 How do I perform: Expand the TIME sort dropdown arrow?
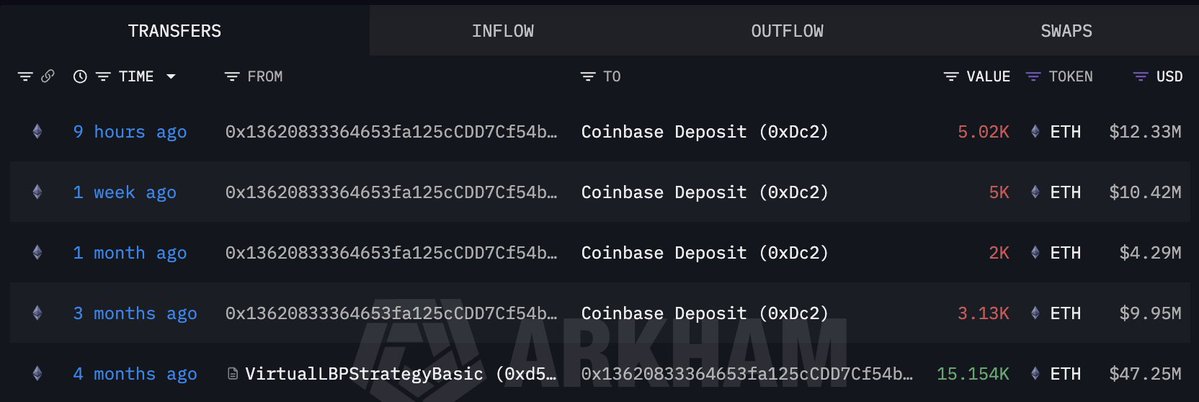pyautogui.click(x=171, y=77)
